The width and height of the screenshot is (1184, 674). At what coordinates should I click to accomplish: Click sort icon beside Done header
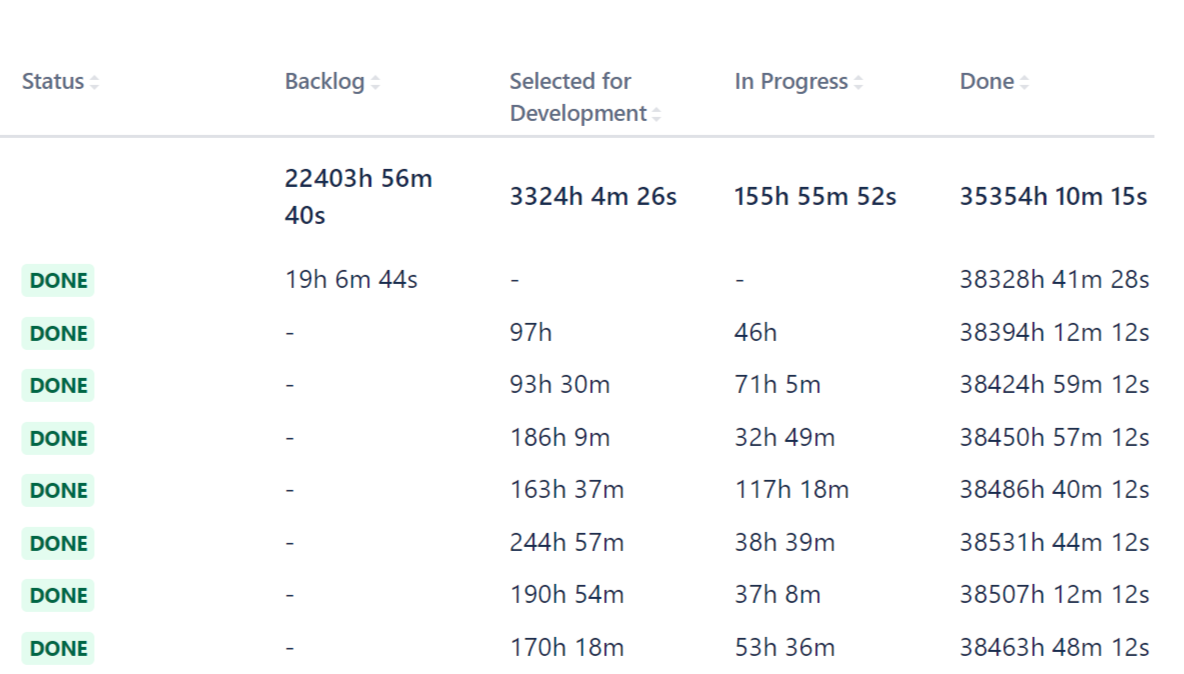pos(1025,83)
